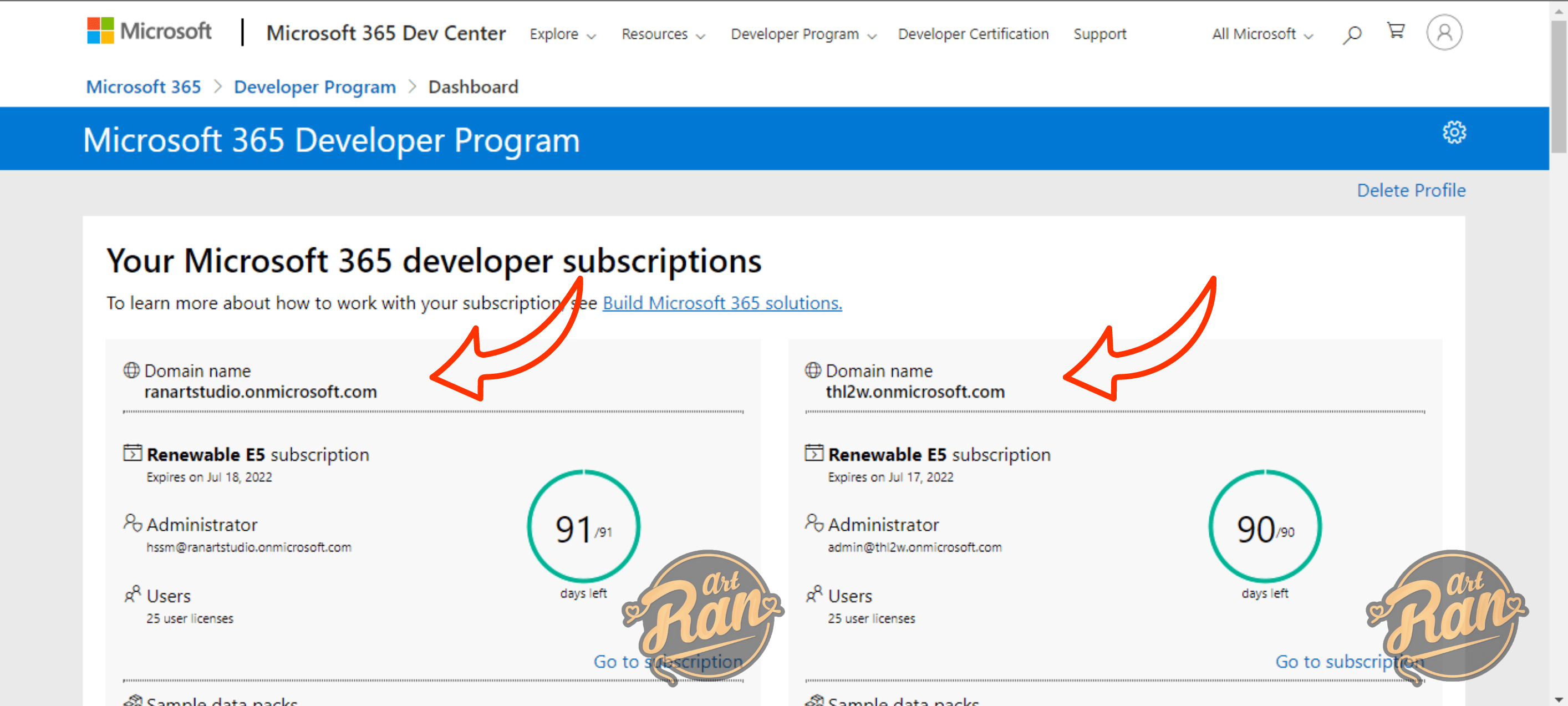Click scrollbar down arrow
Image resolution: width=1568 pixels, height=706 pixels.
[1558, 700]
